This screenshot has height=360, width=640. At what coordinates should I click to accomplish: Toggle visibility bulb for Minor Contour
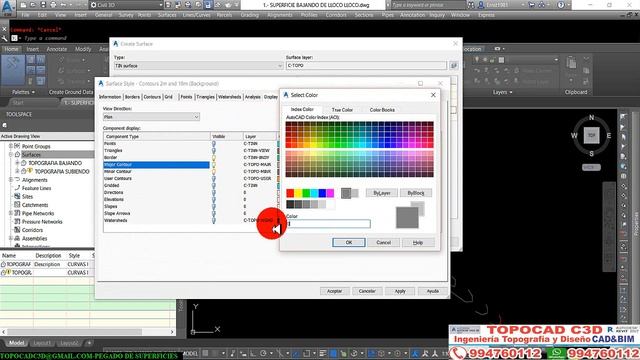pyautogui.click(x=213, y=171)
